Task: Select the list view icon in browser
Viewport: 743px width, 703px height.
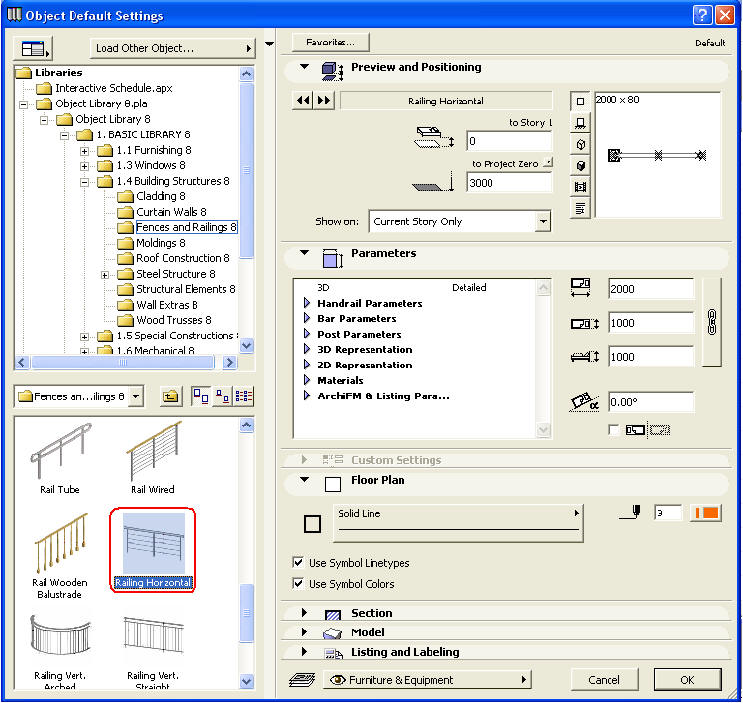Action: click(x=243, y=396)
